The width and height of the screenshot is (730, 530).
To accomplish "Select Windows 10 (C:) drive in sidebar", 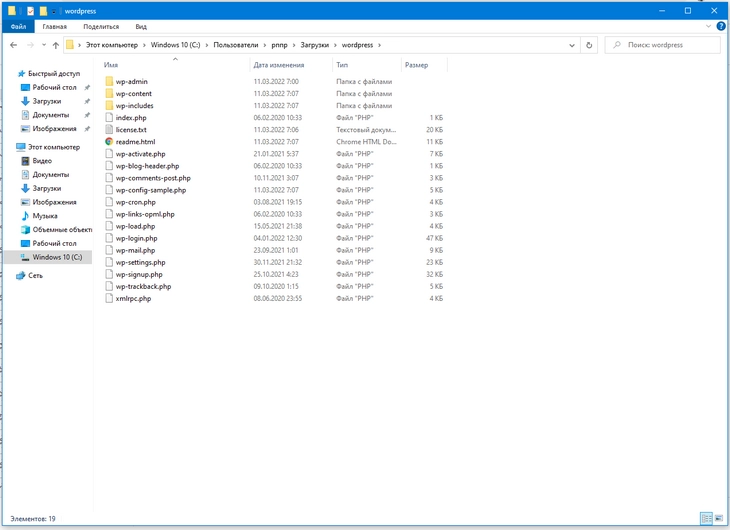I will [x=57, y=257].
